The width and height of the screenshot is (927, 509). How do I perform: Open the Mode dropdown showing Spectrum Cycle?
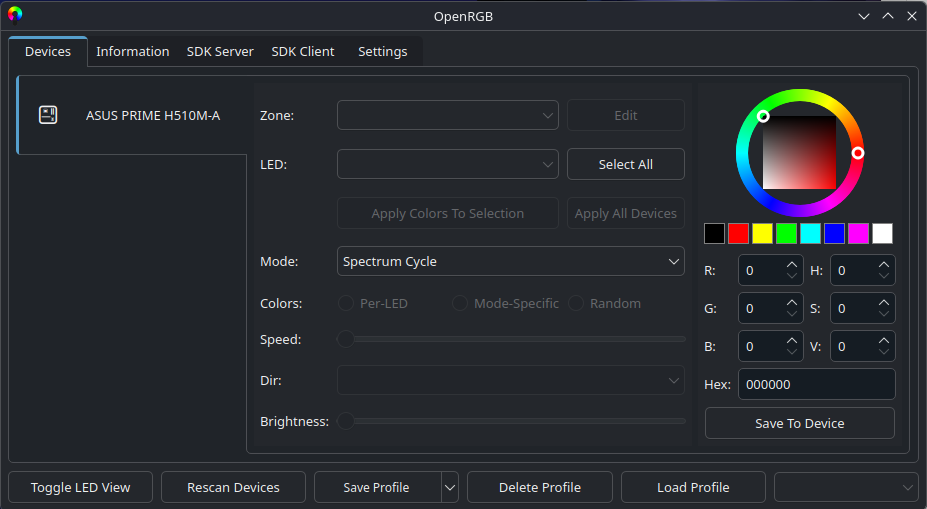(x=510, y=261)
